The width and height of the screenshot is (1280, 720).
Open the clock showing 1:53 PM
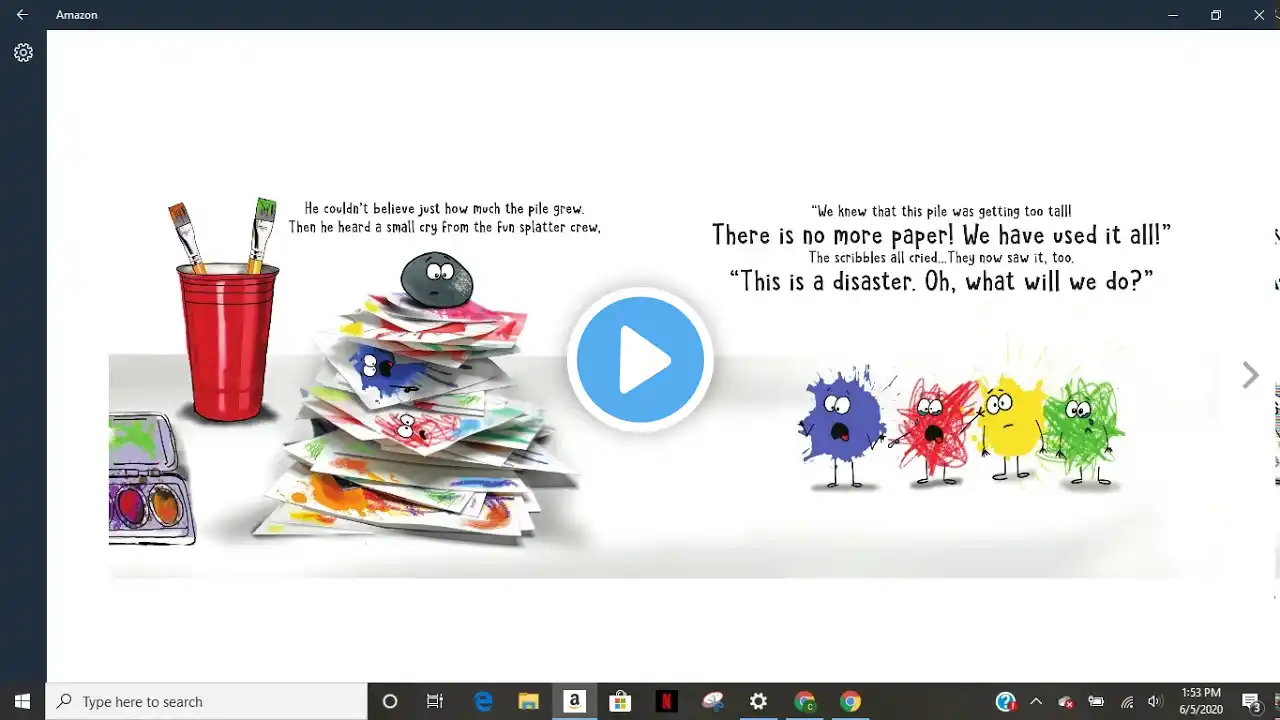1200,701
